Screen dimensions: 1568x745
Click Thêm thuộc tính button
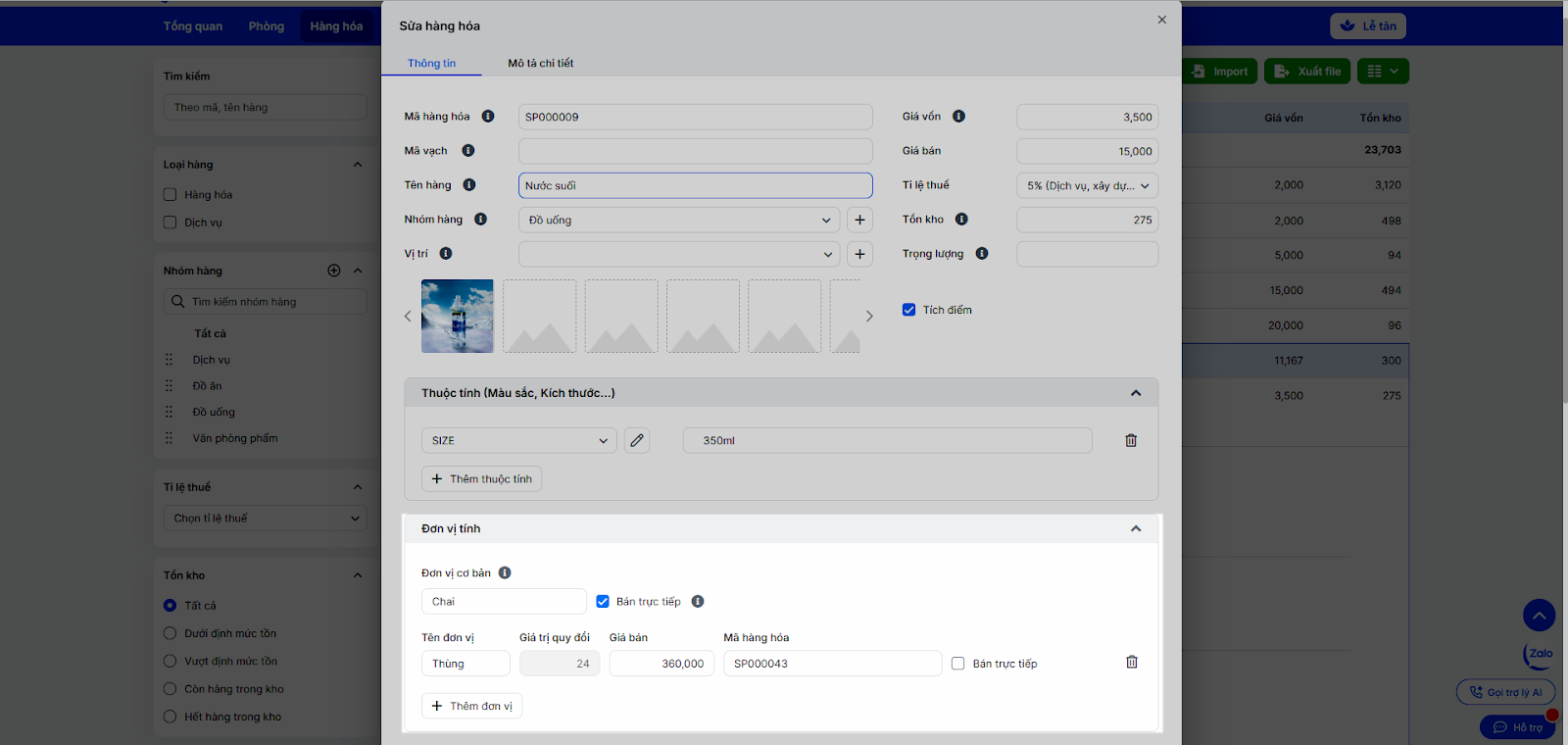click(481, 479)
